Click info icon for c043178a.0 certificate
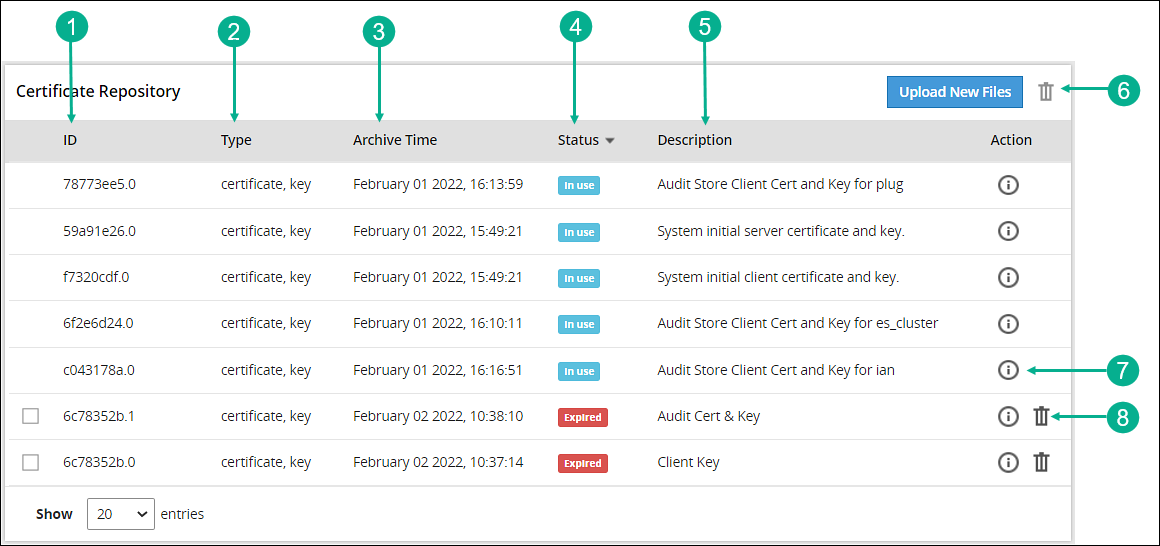Image resolution: width=1160 pixels, height=546 pixels. (x=1008, y=370)
